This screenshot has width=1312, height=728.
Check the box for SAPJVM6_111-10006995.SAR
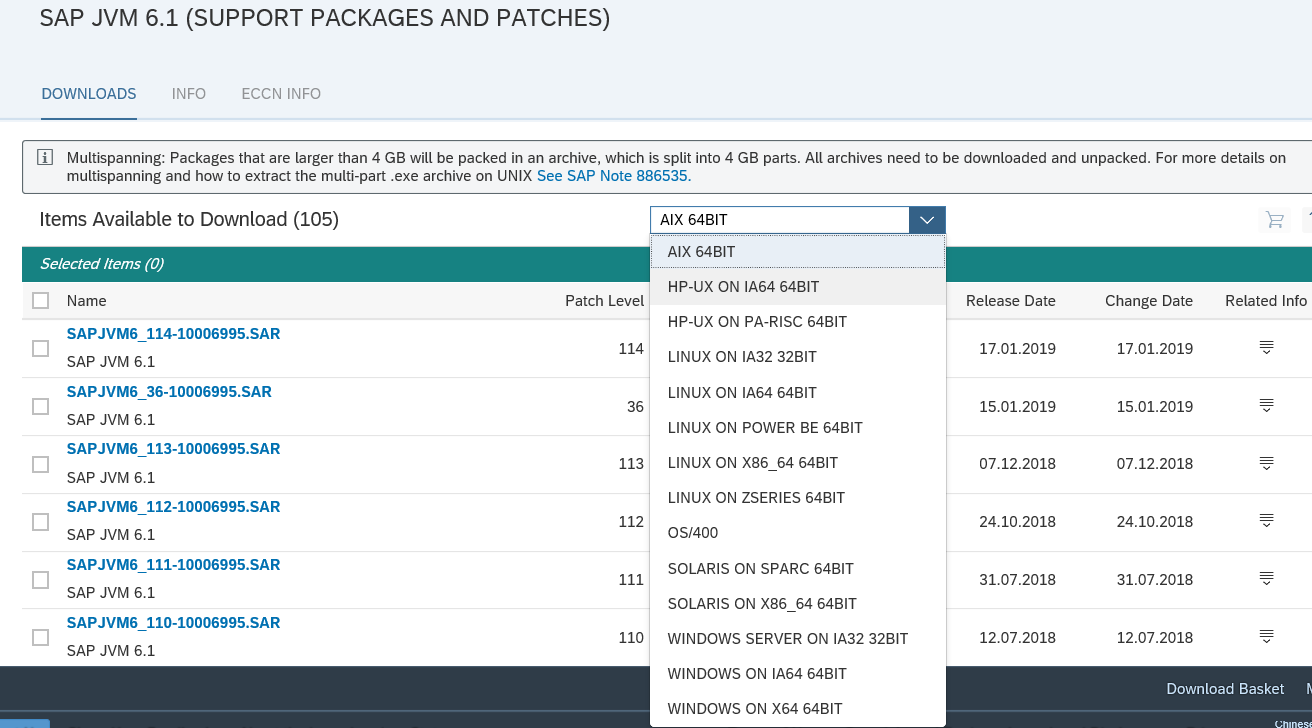click(40, 580)
